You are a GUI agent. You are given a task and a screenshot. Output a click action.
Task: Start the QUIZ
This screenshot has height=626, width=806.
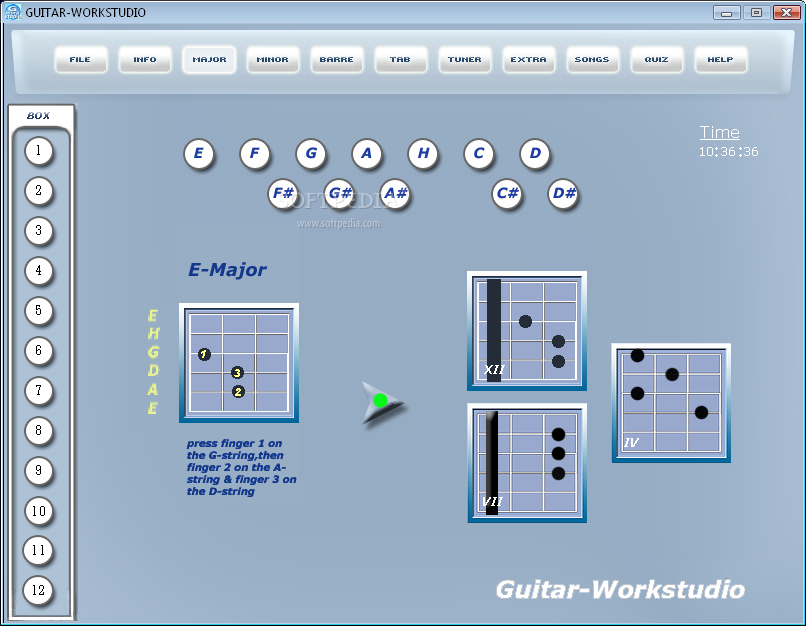point(656,60)
